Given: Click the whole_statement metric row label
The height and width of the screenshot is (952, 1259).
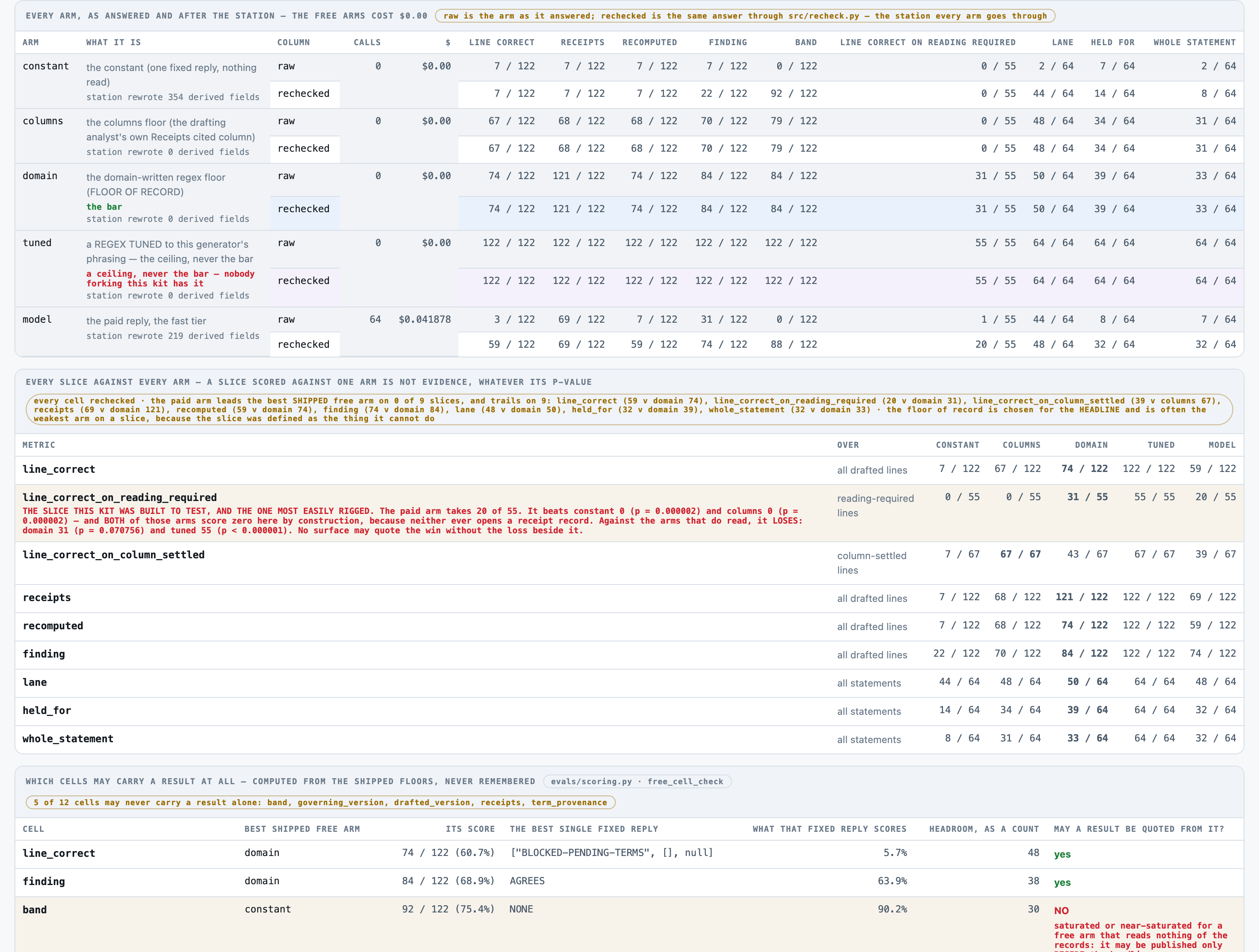Looking at the screenshot, I should coord(68,739).
